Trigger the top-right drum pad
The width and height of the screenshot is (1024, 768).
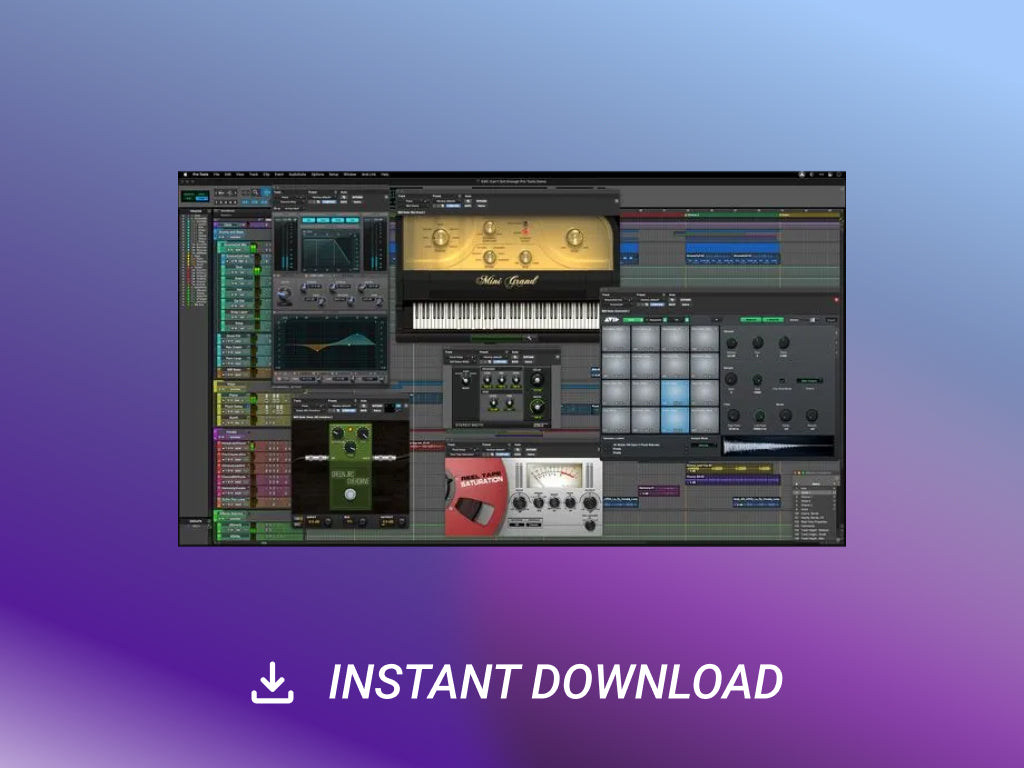704,339
